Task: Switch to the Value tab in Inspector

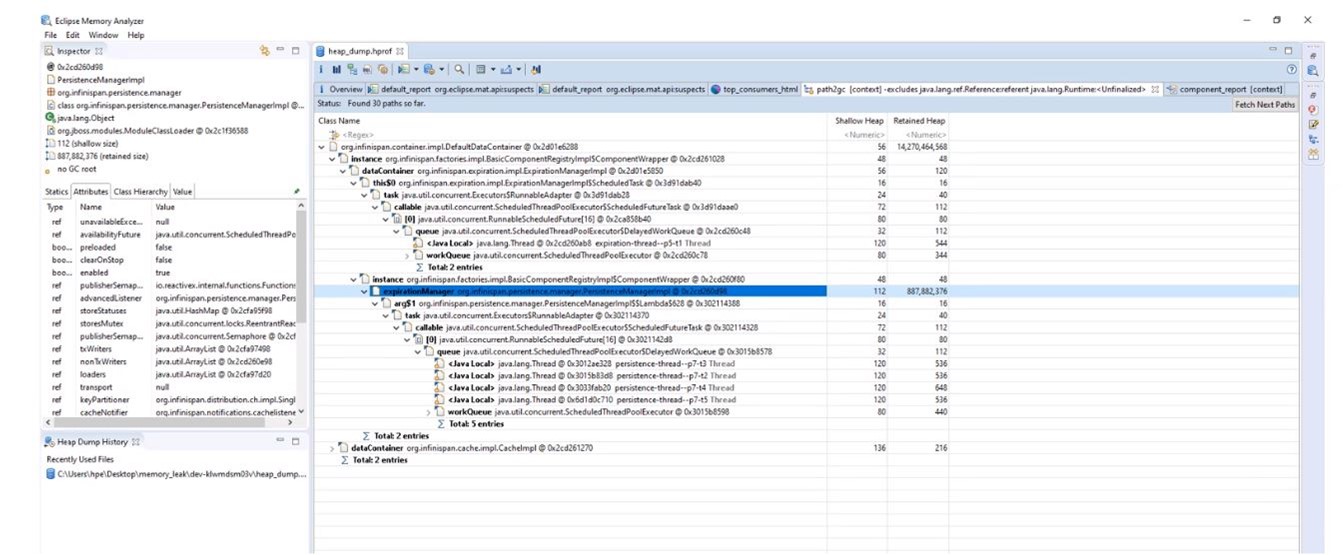Action: pos(182,191)
